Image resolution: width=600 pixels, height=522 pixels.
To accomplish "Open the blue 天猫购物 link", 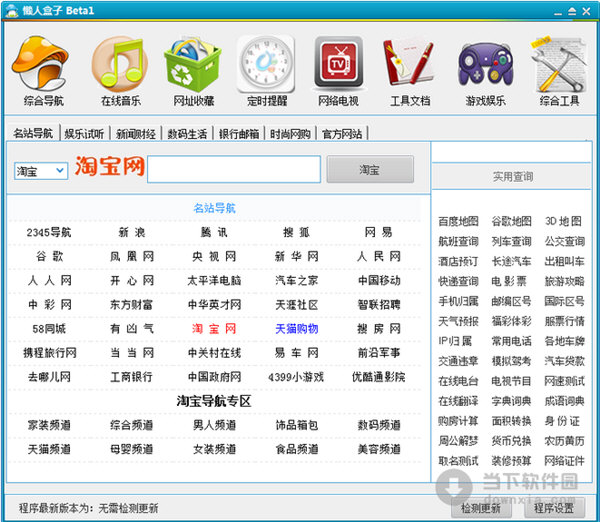I will click(x=296, y=329).
